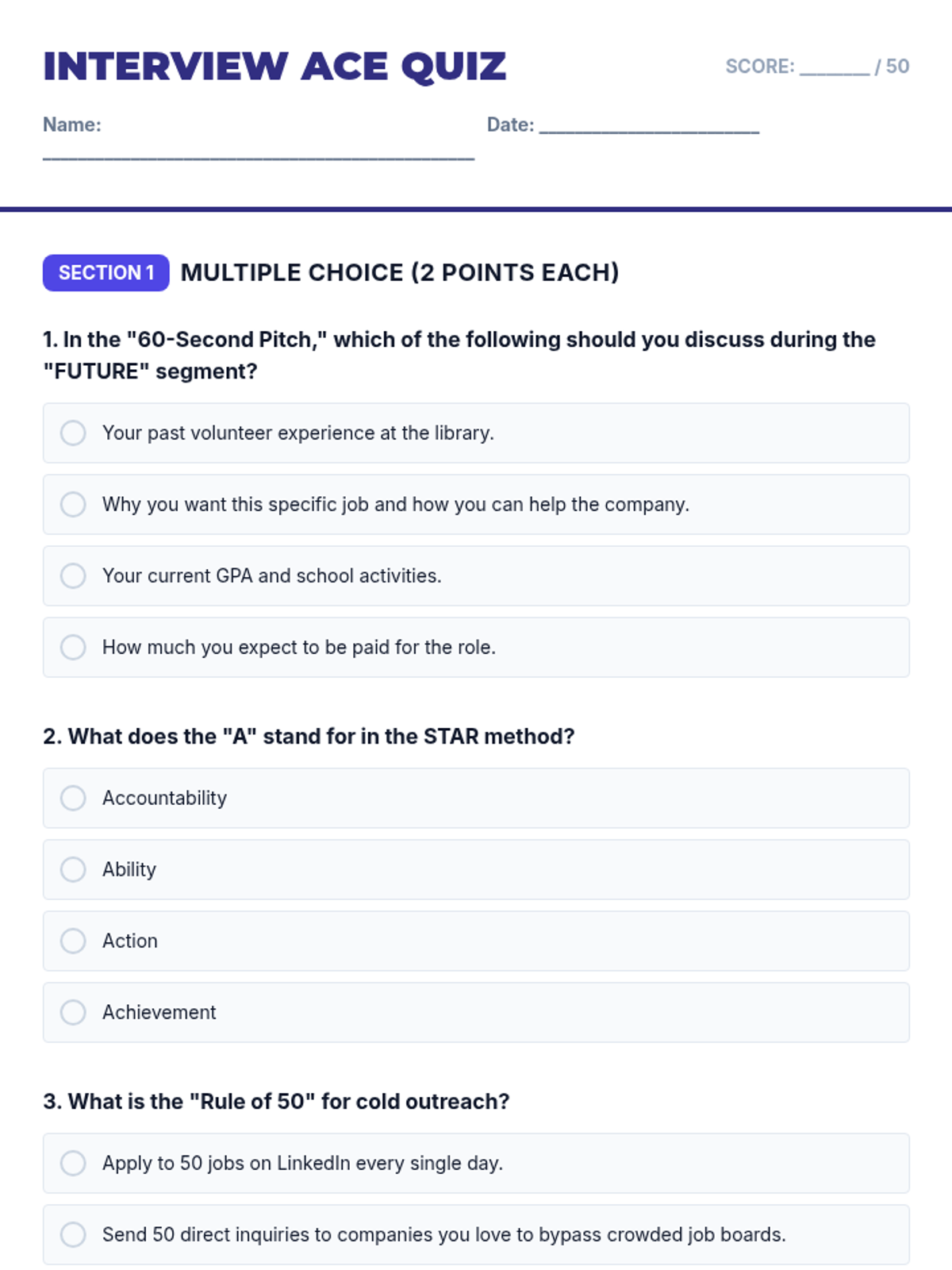This screenshot has height=1270, width=952.
Task: Click question 3 text about Rule of 50
Action: pos(276,1102)
